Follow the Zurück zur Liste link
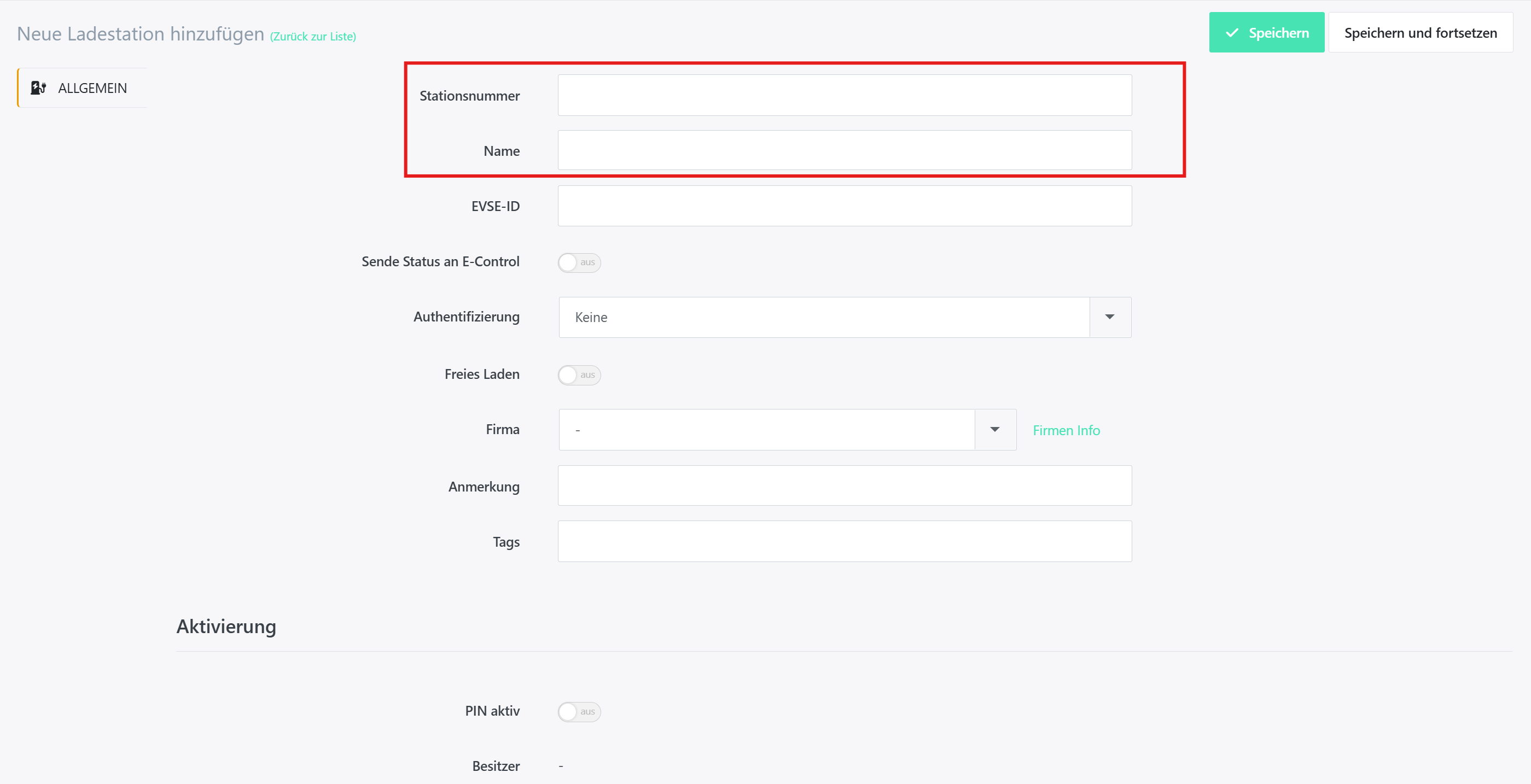This screenshot has height=784, width=1531. point(313,36)
